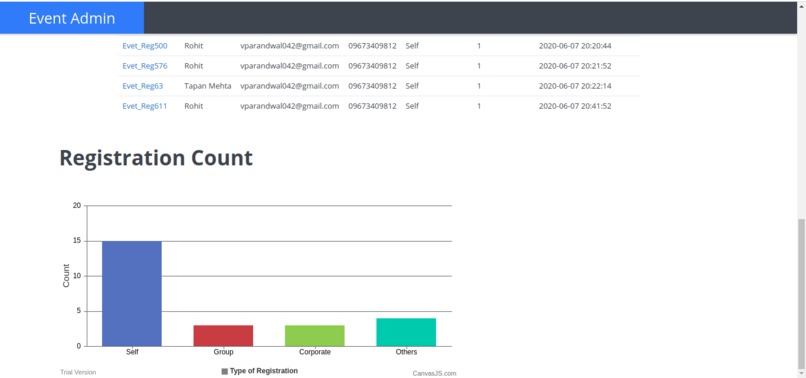
Task: Click the Registration Count heading
Action: [x=156, y=158]
